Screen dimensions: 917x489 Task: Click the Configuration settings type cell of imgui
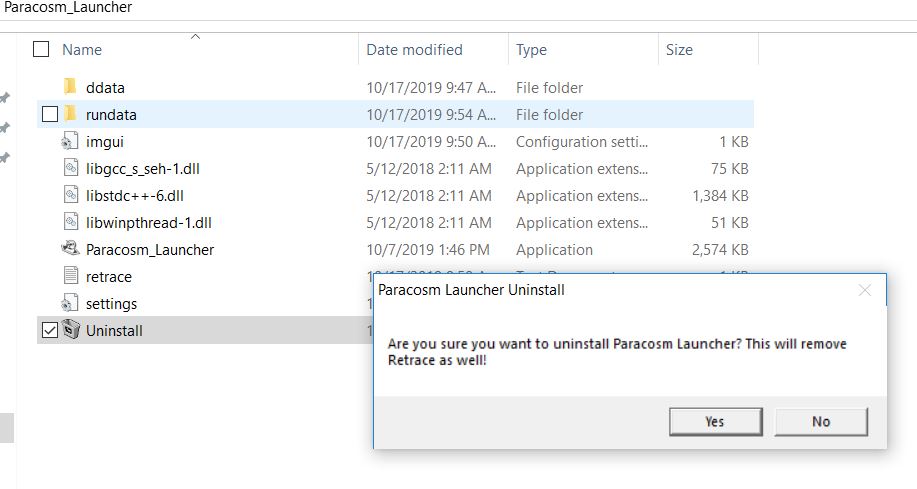click(x=582, y=142)
